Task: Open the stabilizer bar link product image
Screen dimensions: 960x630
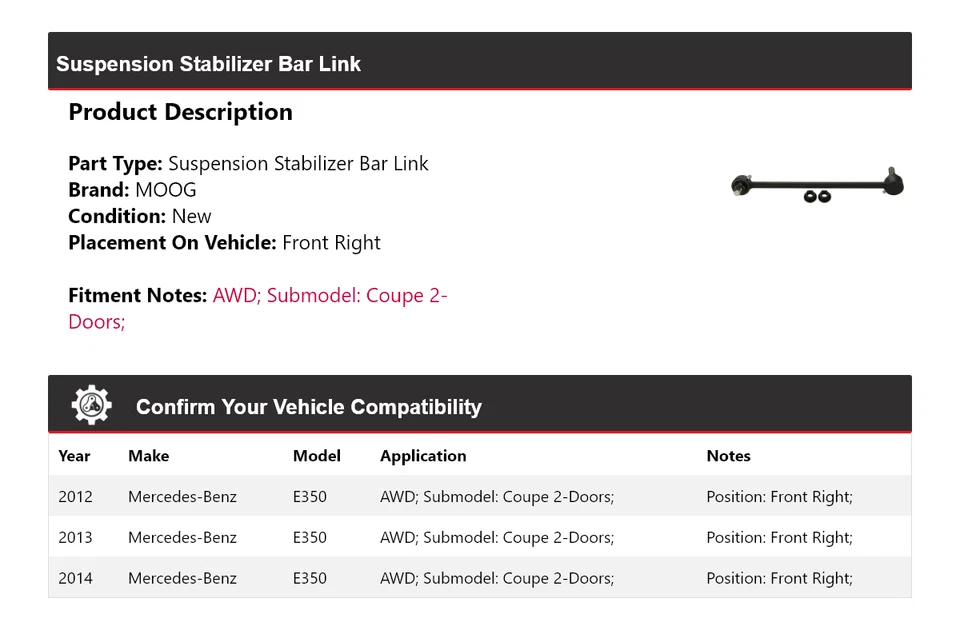Action: pos(817,186)
